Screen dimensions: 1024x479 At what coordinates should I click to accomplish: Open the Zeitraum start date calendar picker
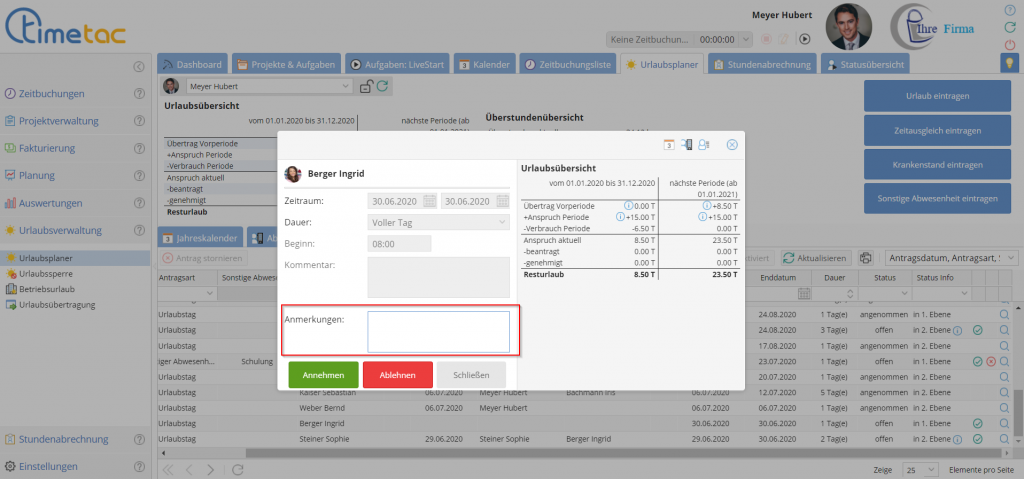tap(429, 201)
